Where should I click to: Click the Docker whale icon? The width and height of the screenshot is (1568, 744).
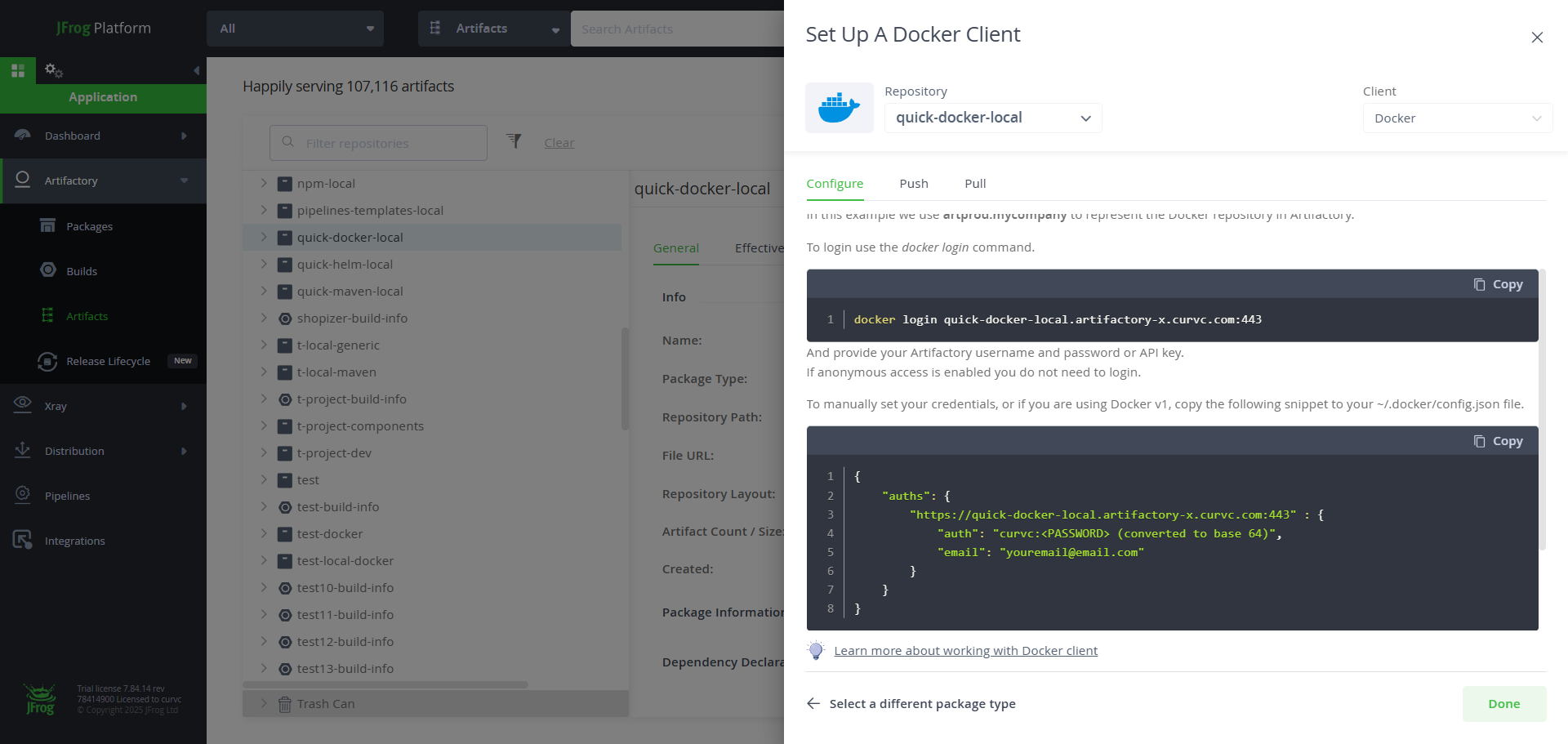[840, 108]
